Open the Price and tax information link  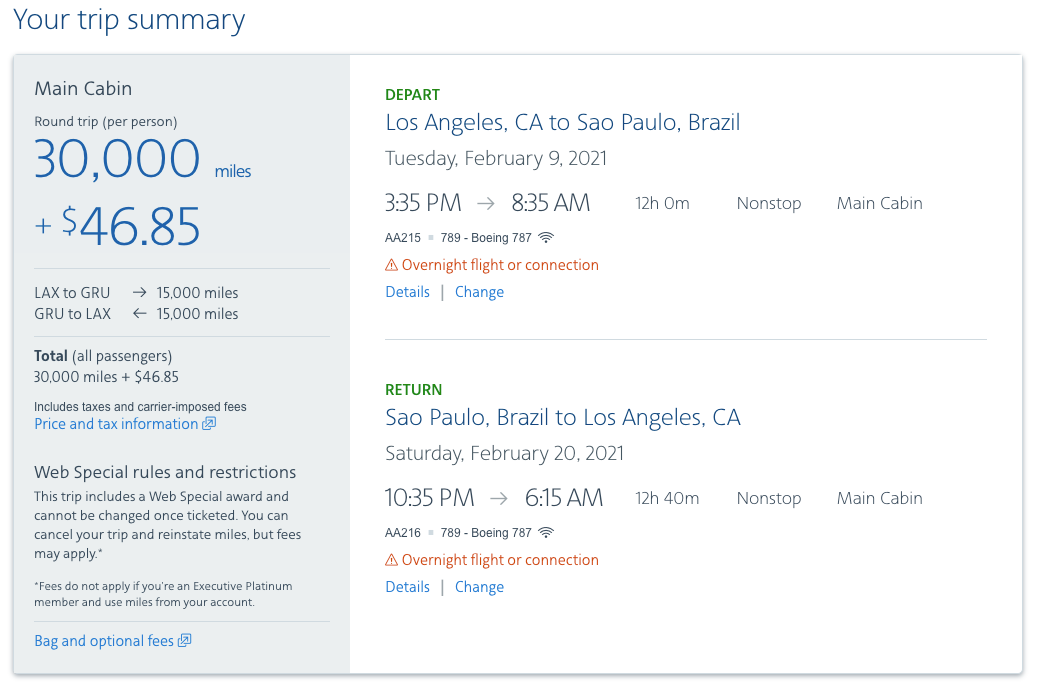tap(116, 424)
